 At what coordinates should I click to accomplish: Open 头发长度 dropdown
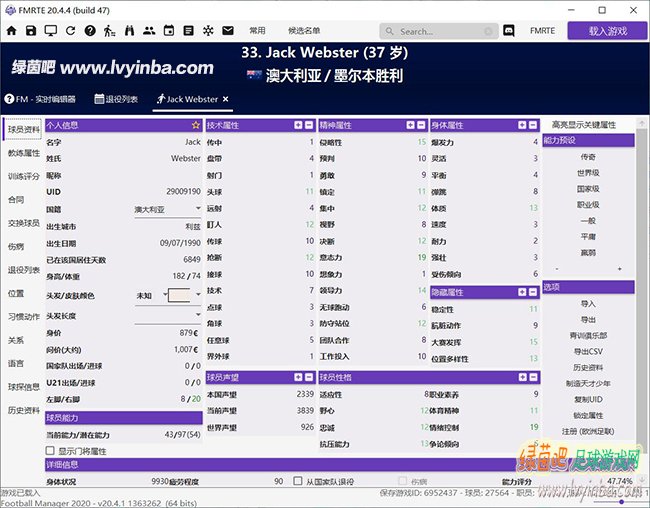167,316
